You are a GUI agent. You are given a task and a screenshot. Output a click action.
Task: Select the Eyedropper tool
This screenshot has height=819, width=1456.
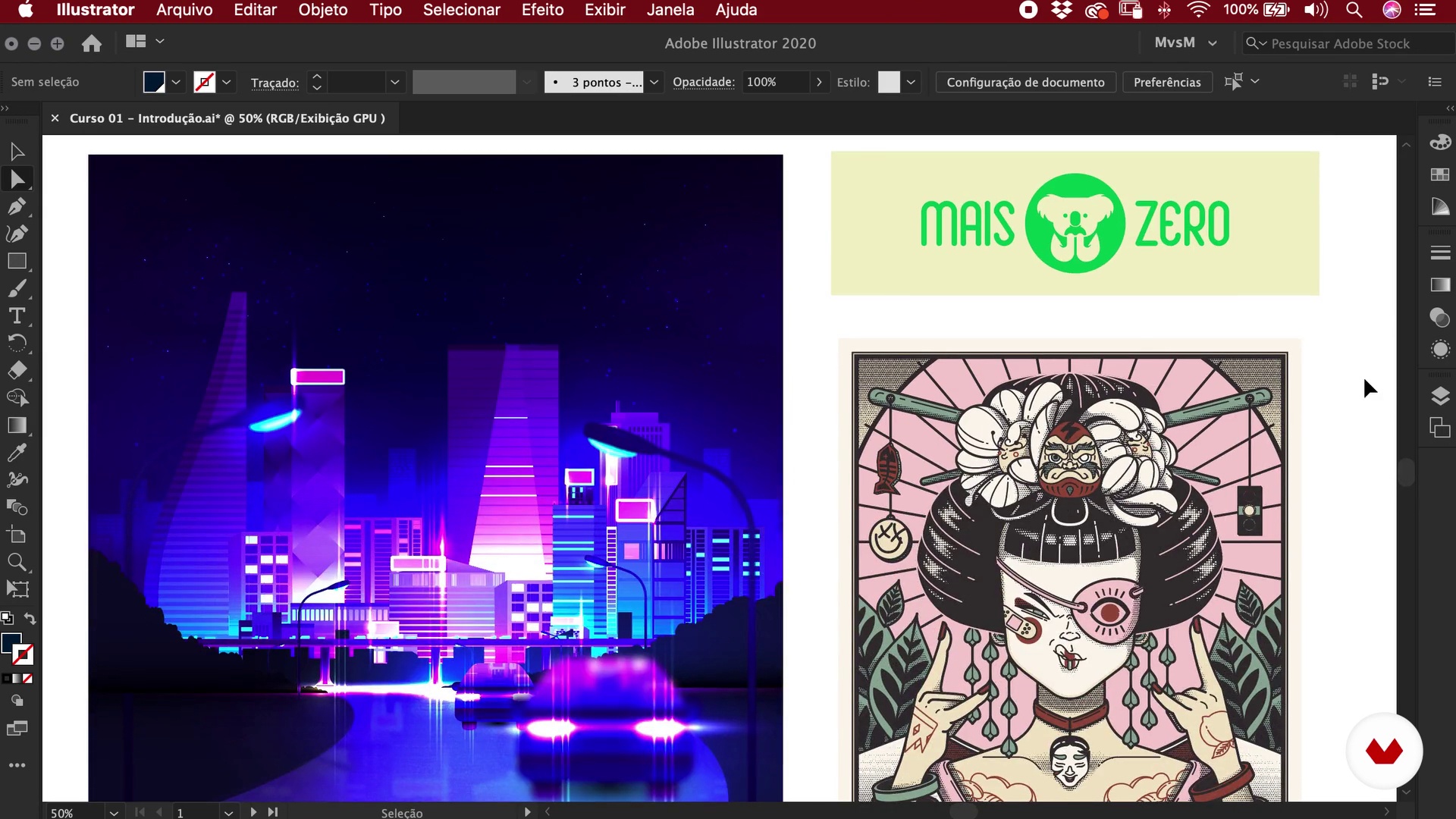tap(17, 453)
